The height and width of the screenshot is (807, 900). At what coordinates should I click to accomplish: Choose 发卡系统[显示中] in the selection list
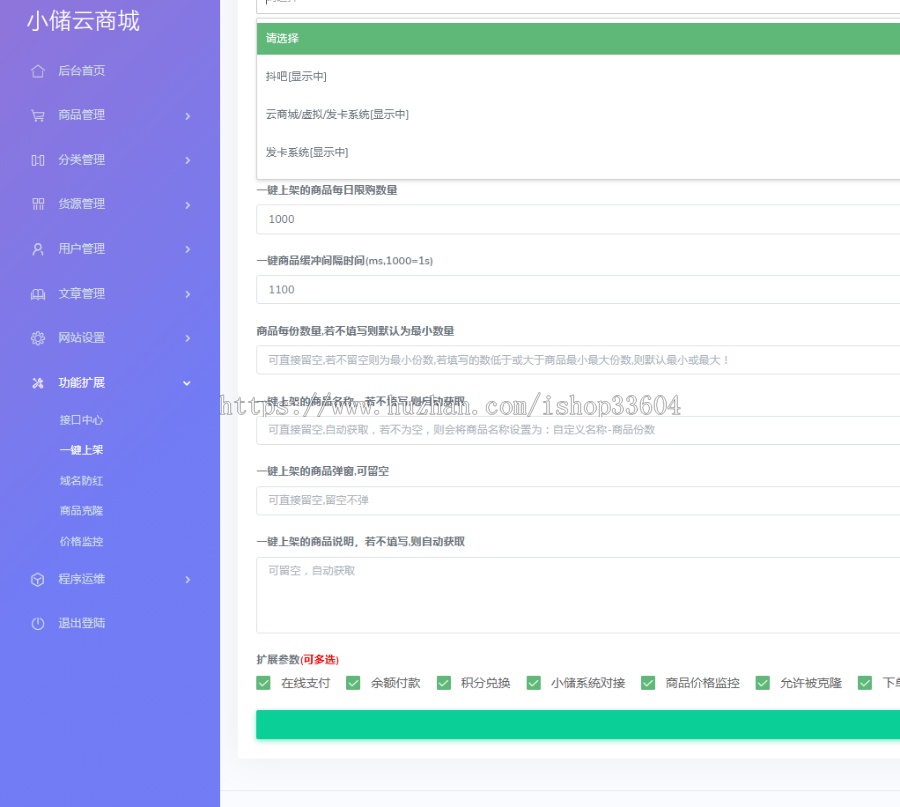[x=305, y=152]
